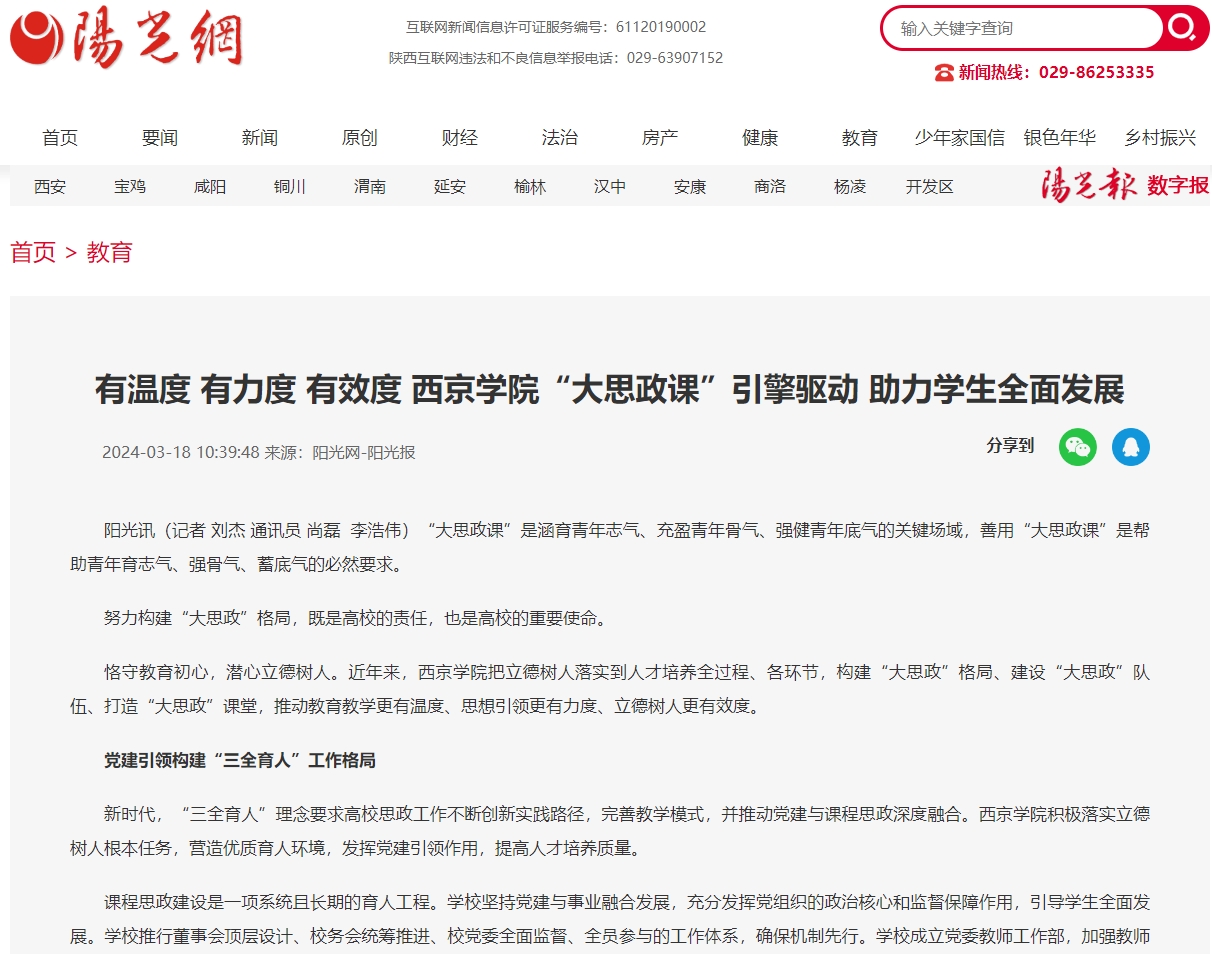Open 阳光报 数字报 banner

1125,186
